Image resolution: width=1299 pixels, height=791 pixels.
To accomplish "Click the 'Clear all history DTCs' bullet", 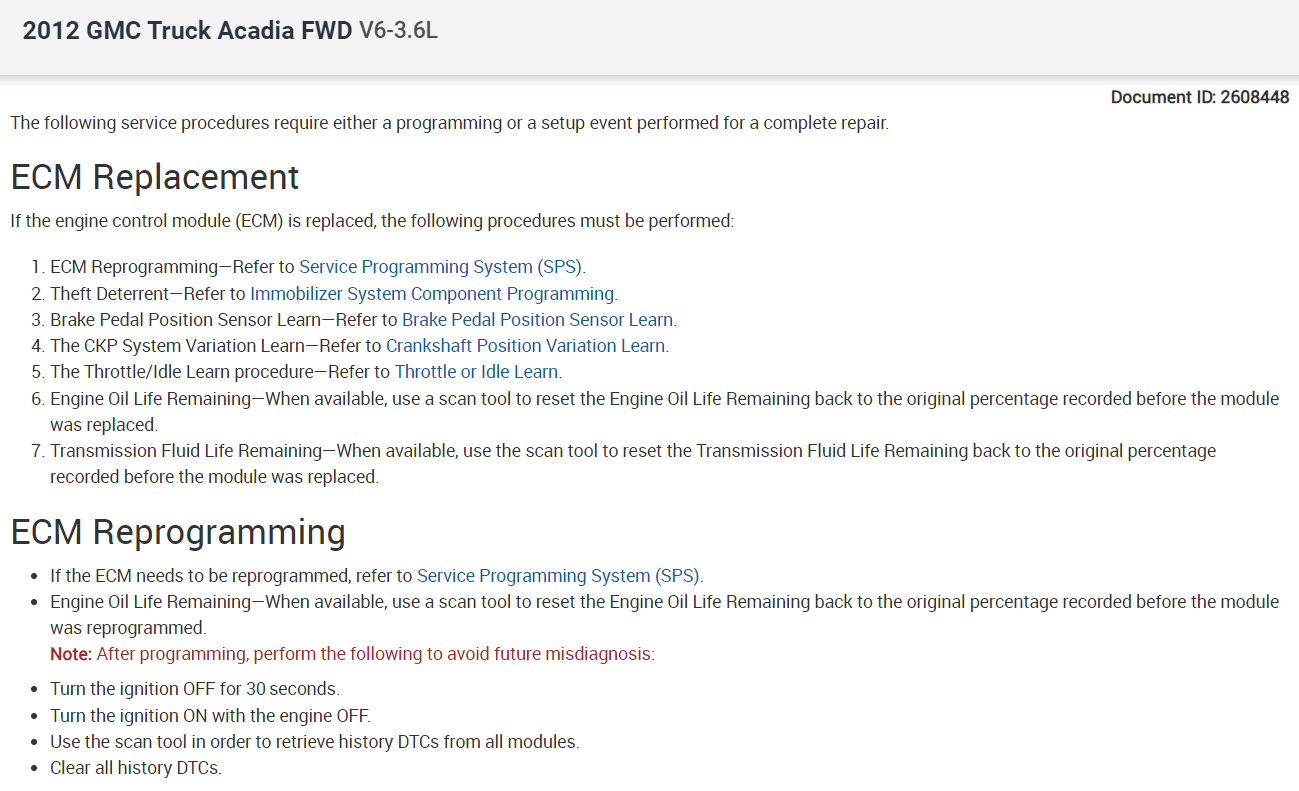I will click(136, 768).
